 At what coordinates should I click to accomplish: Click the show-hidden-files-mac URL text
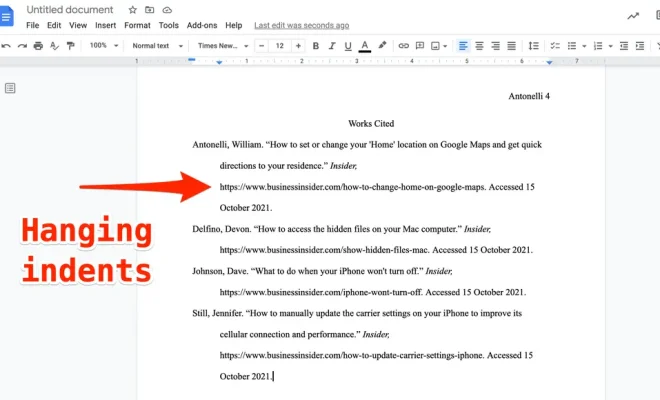click(324, 250)
